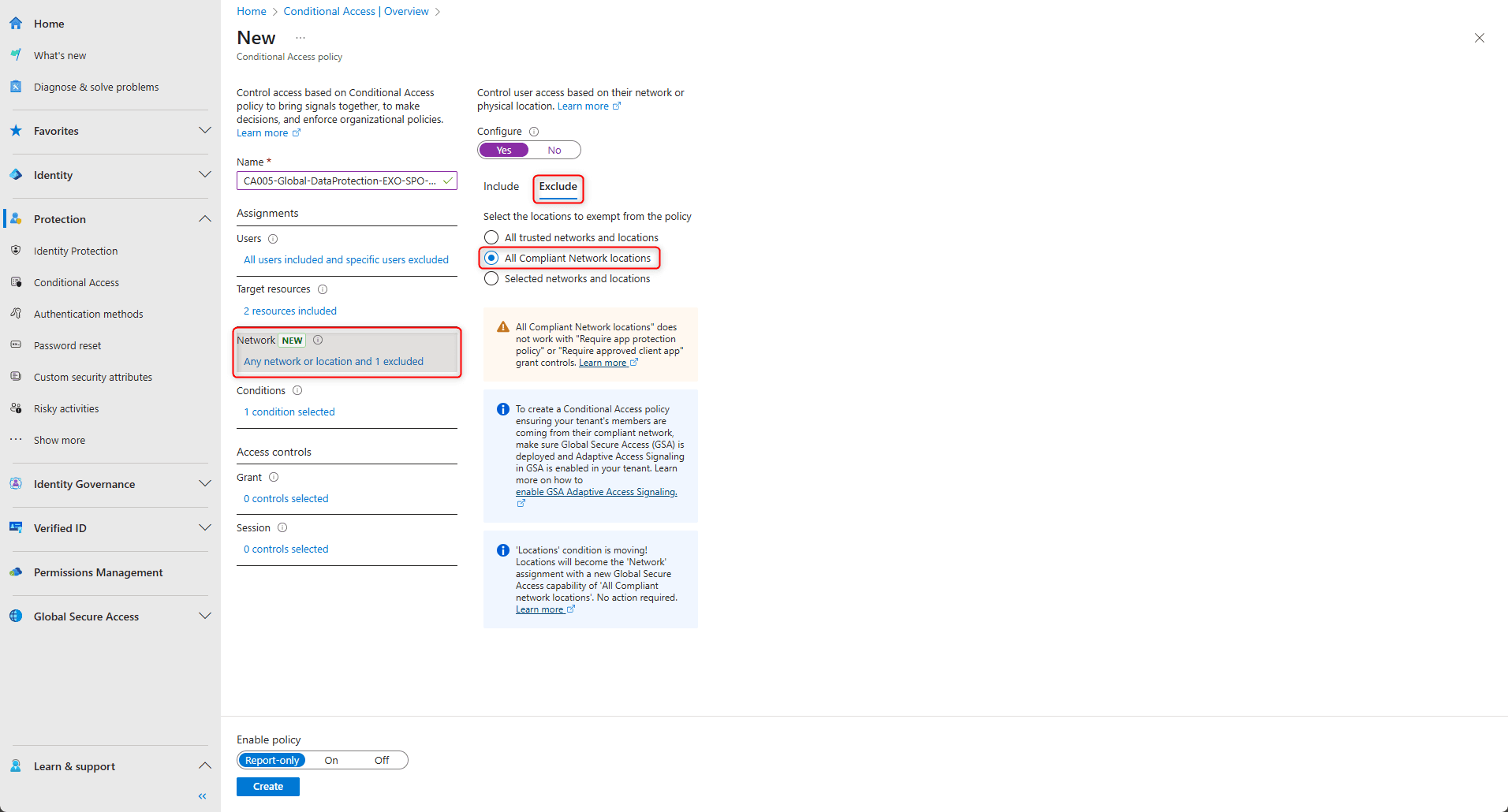Open 1 condition selected link

[289, 412]
